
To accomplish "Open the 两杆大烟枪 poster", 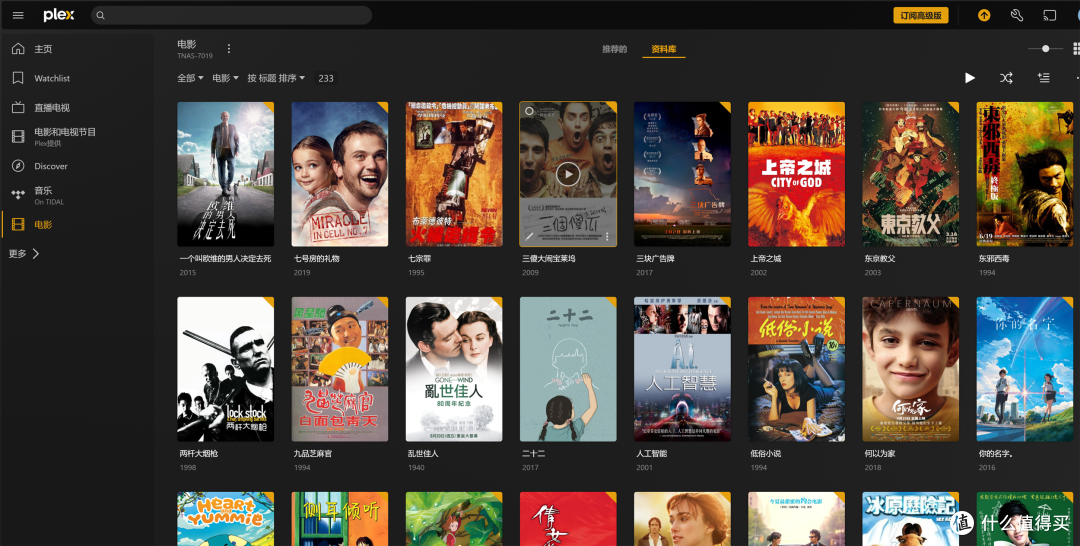I will tap(225, 369).
